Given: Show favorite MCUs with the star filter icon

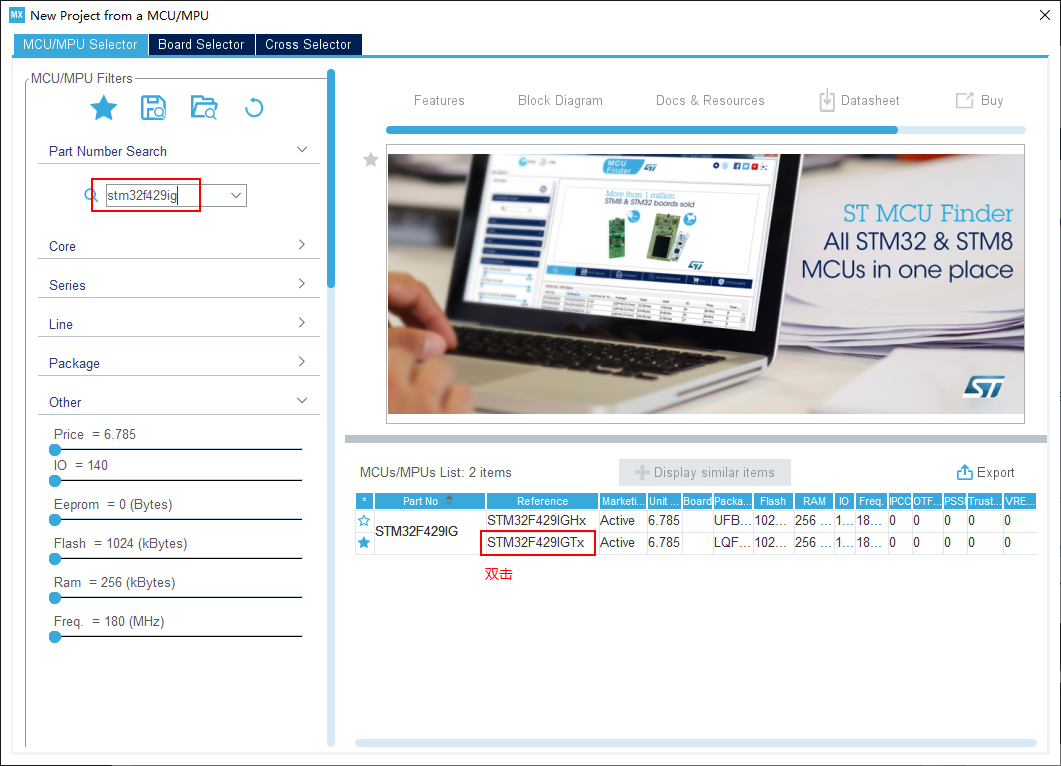Looking at the screenshot, I should 104,108.
